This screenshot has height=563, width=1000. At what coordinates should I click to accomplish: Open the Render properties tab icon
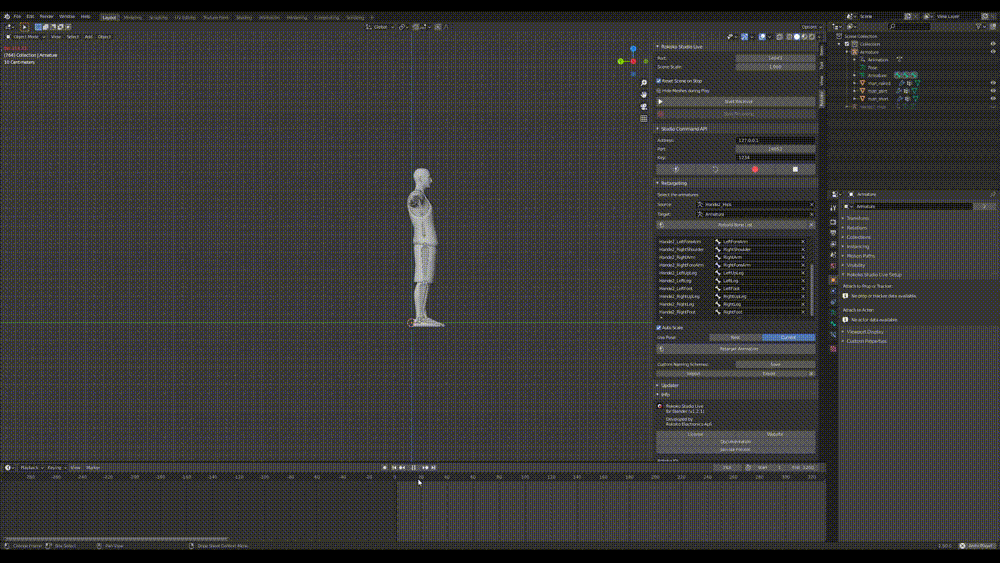pos(833,222)
